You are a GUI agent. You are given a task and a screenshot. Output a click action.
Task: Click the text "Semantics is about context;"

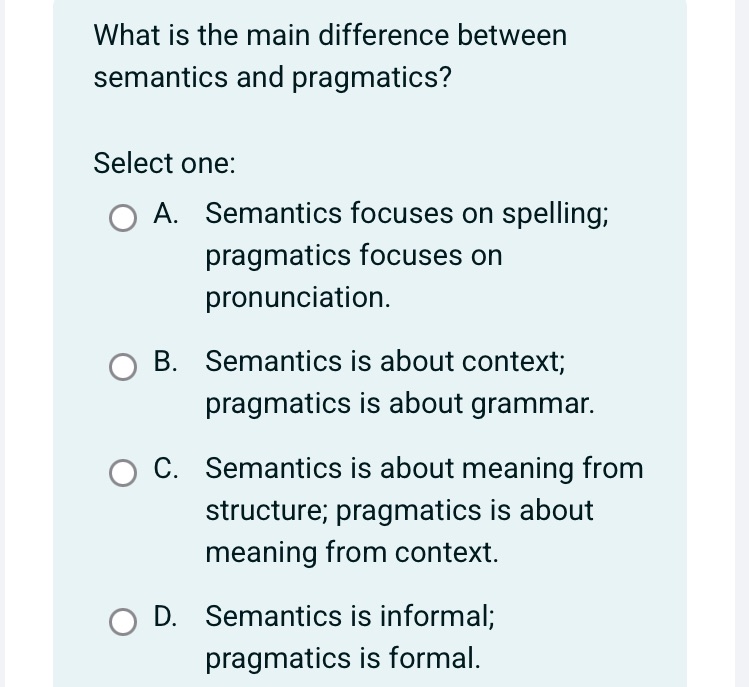pyautogui.click(x=386, y=362)
